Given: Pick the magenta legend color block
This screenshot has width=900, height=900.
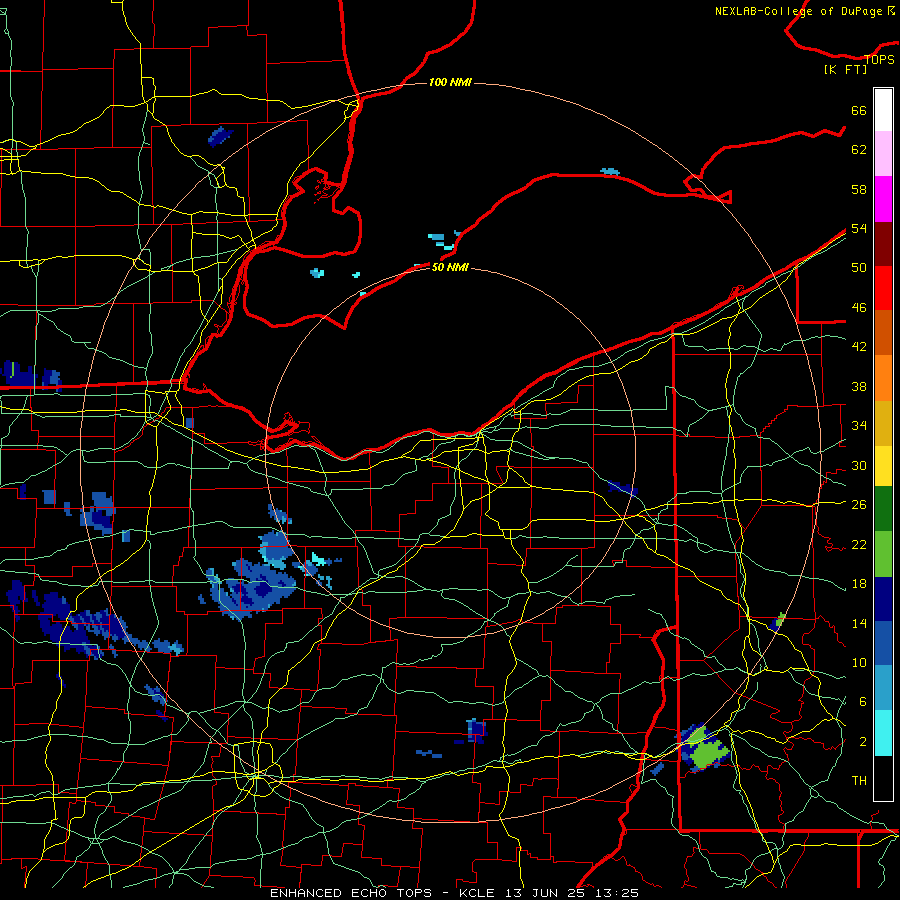Looking at the screenshot, I should click(x=883, y=199).
